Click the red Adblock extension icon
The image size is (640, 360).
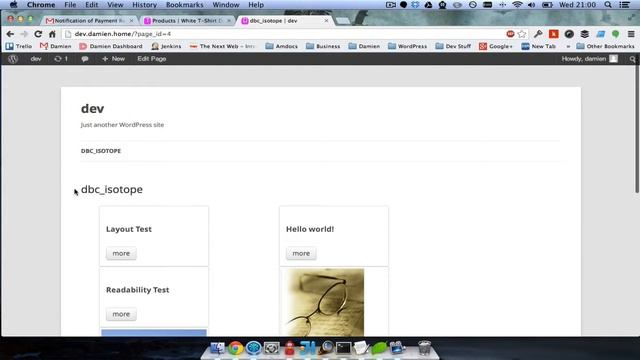[510, 34]
